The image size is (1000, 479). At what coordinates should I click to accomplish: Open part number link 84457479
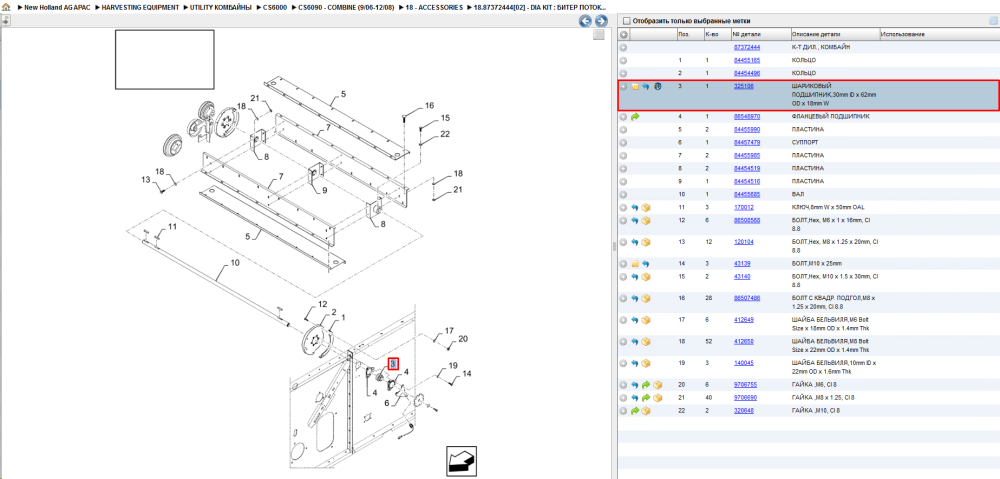pos(747,143)
